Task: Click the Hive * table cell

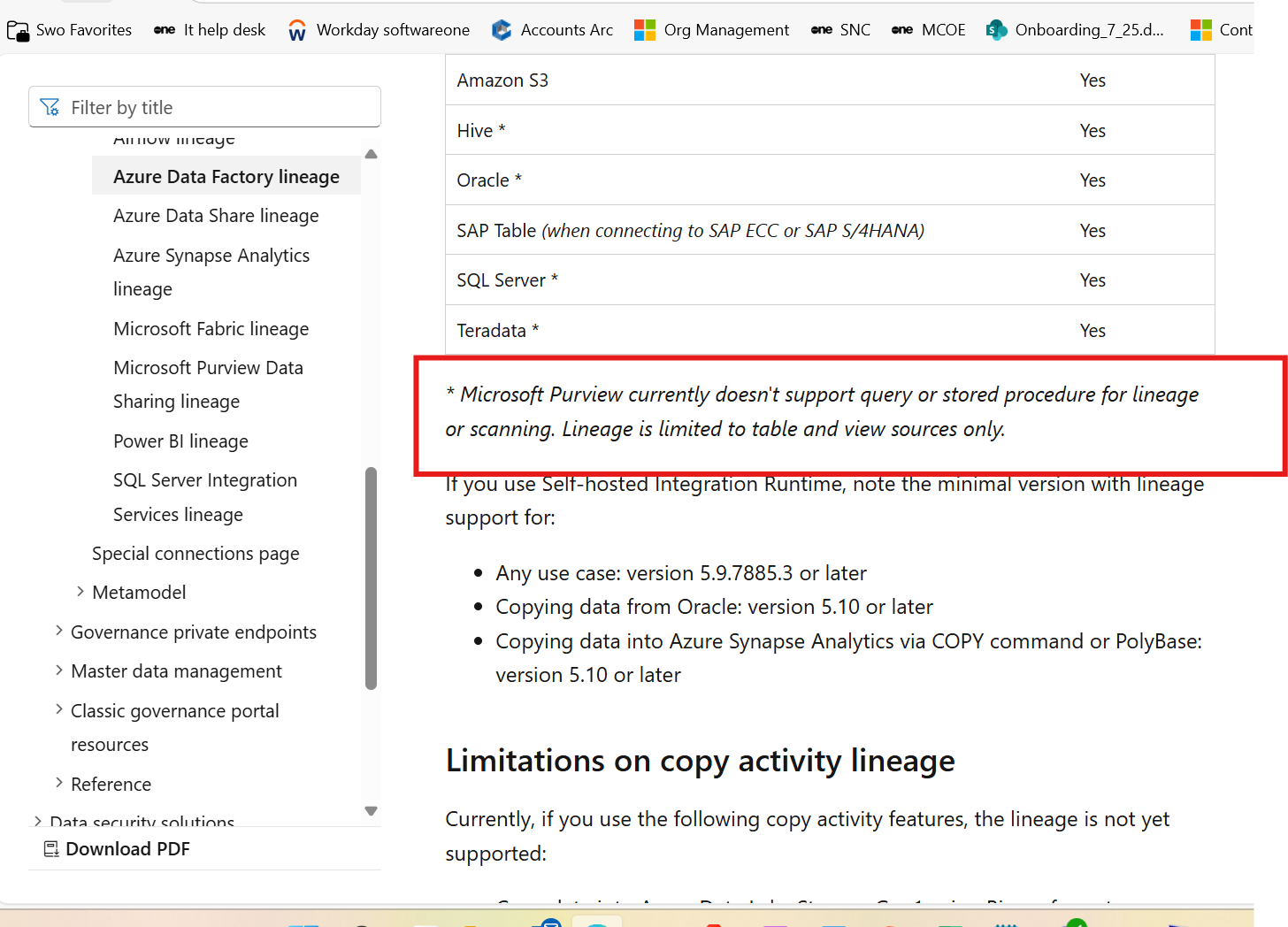Action: (x=481, y=130)
